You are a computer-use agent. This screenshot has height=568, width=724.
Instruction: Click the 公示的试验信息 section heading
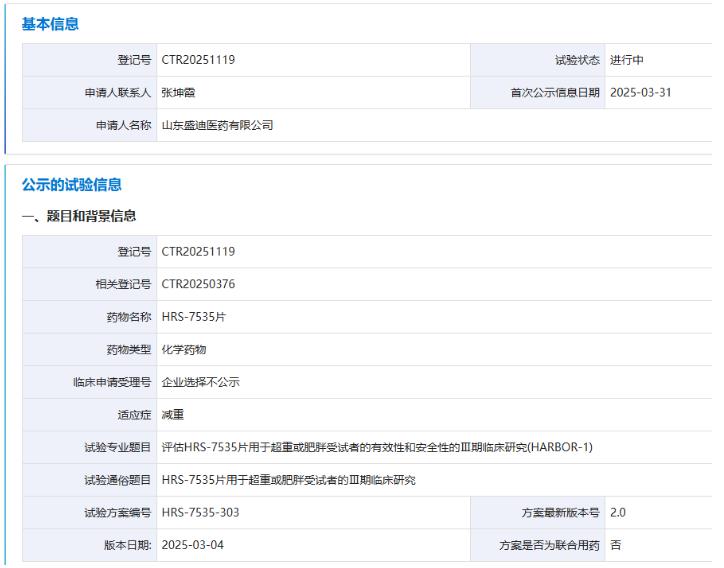click(x=71, y=184)
